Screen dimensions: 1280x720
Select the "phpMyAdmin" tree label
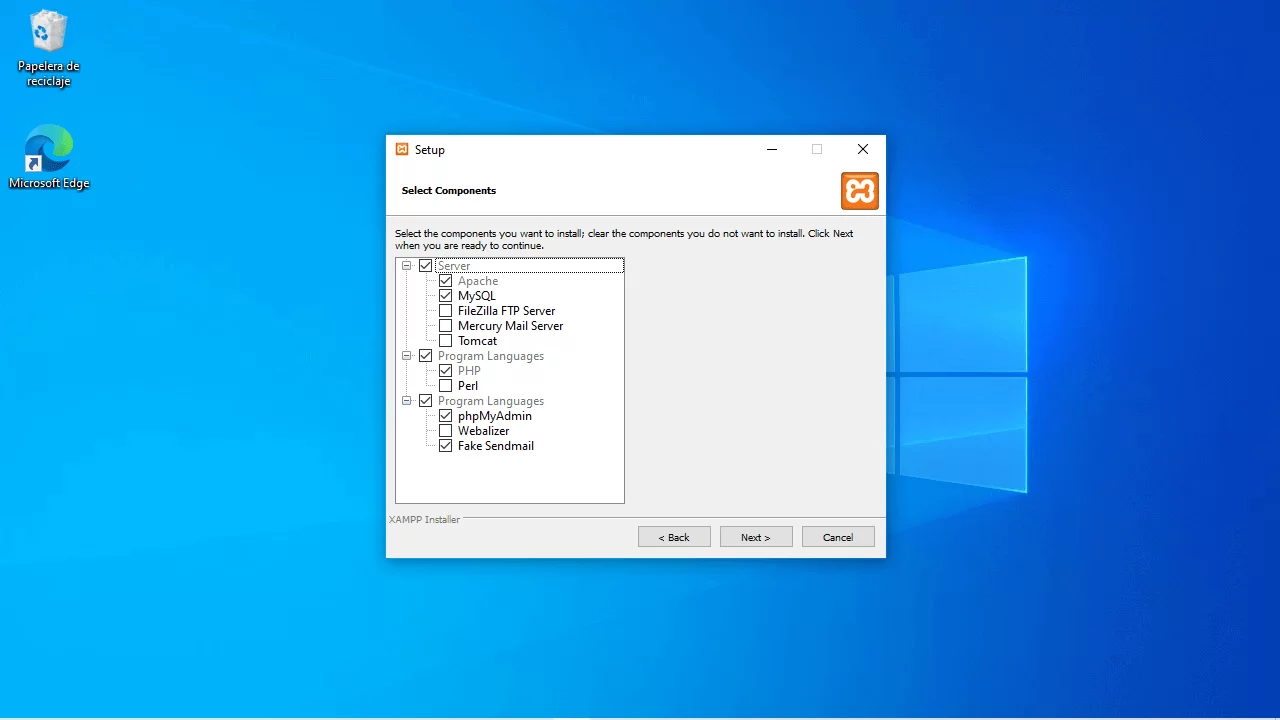(495, 416)
